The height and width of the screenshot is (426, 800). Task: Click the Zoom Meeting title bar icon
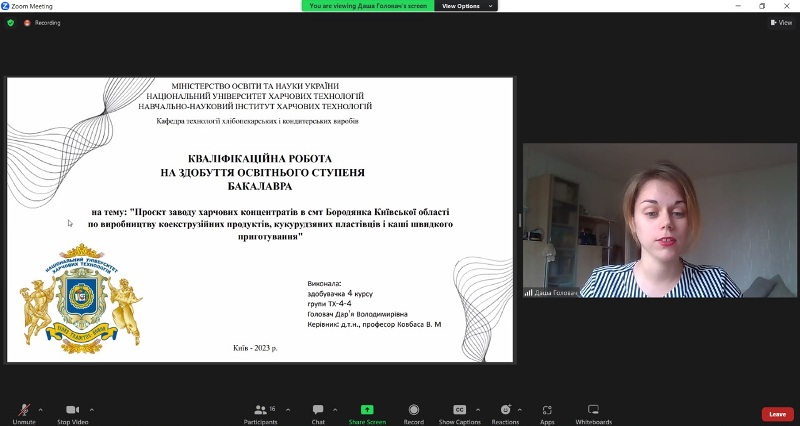[x=5, y=6]
